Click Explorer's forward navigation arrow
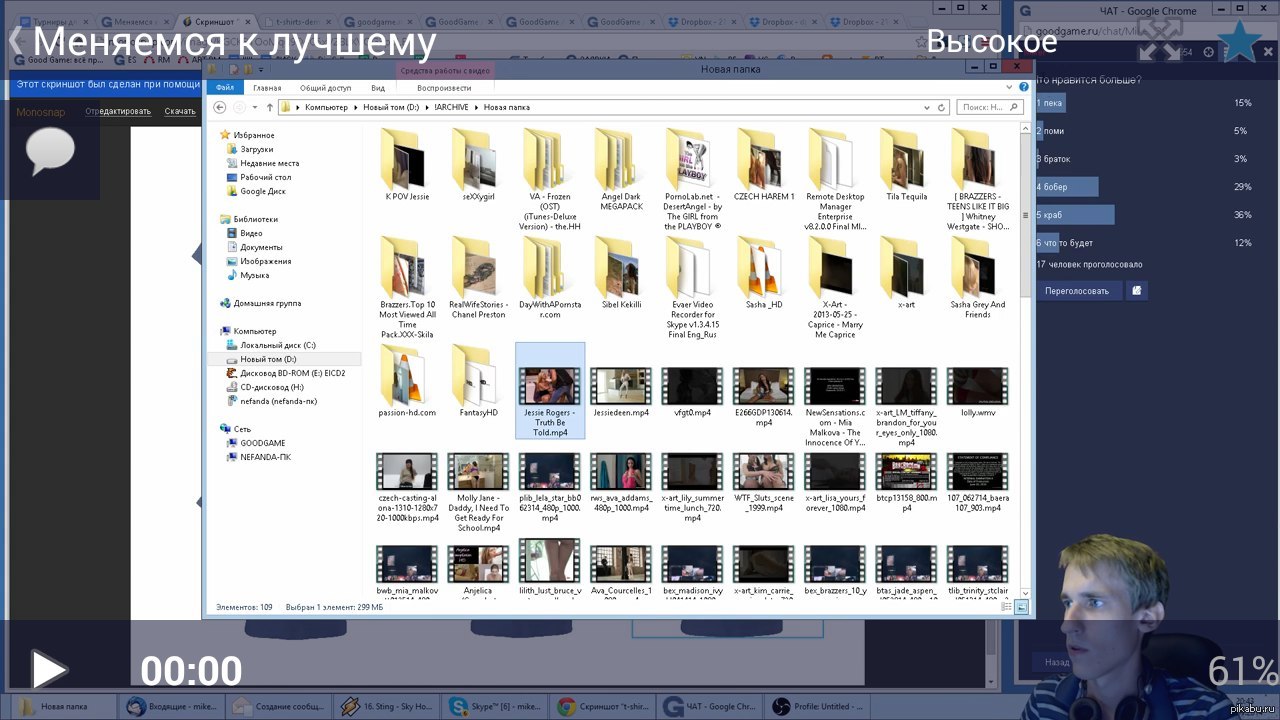 (240, 107)
